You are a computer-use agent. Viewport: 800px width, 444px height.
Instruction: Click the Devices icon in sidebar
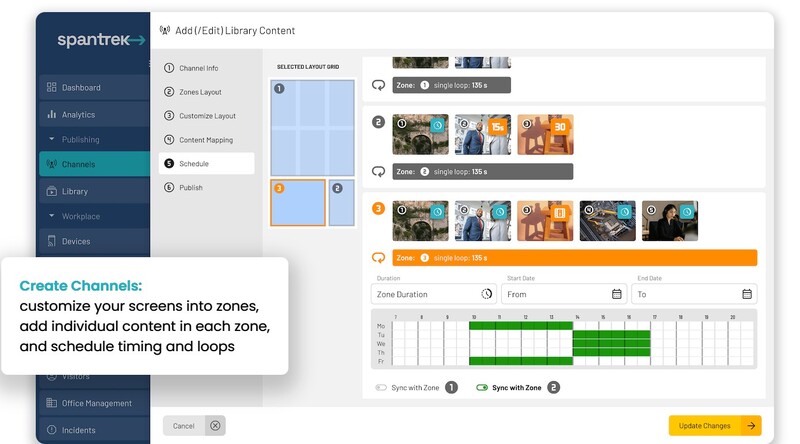(51, 241)
